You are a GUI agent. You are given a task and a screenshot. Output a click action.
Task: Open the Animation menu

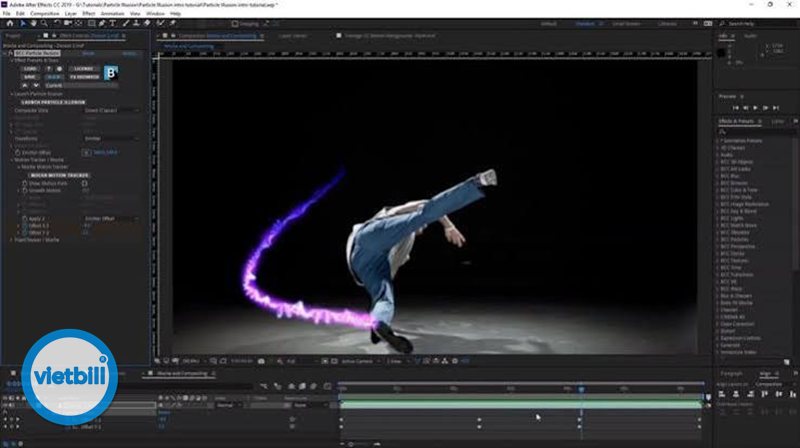pyautogui.click(x=112, y=14)
